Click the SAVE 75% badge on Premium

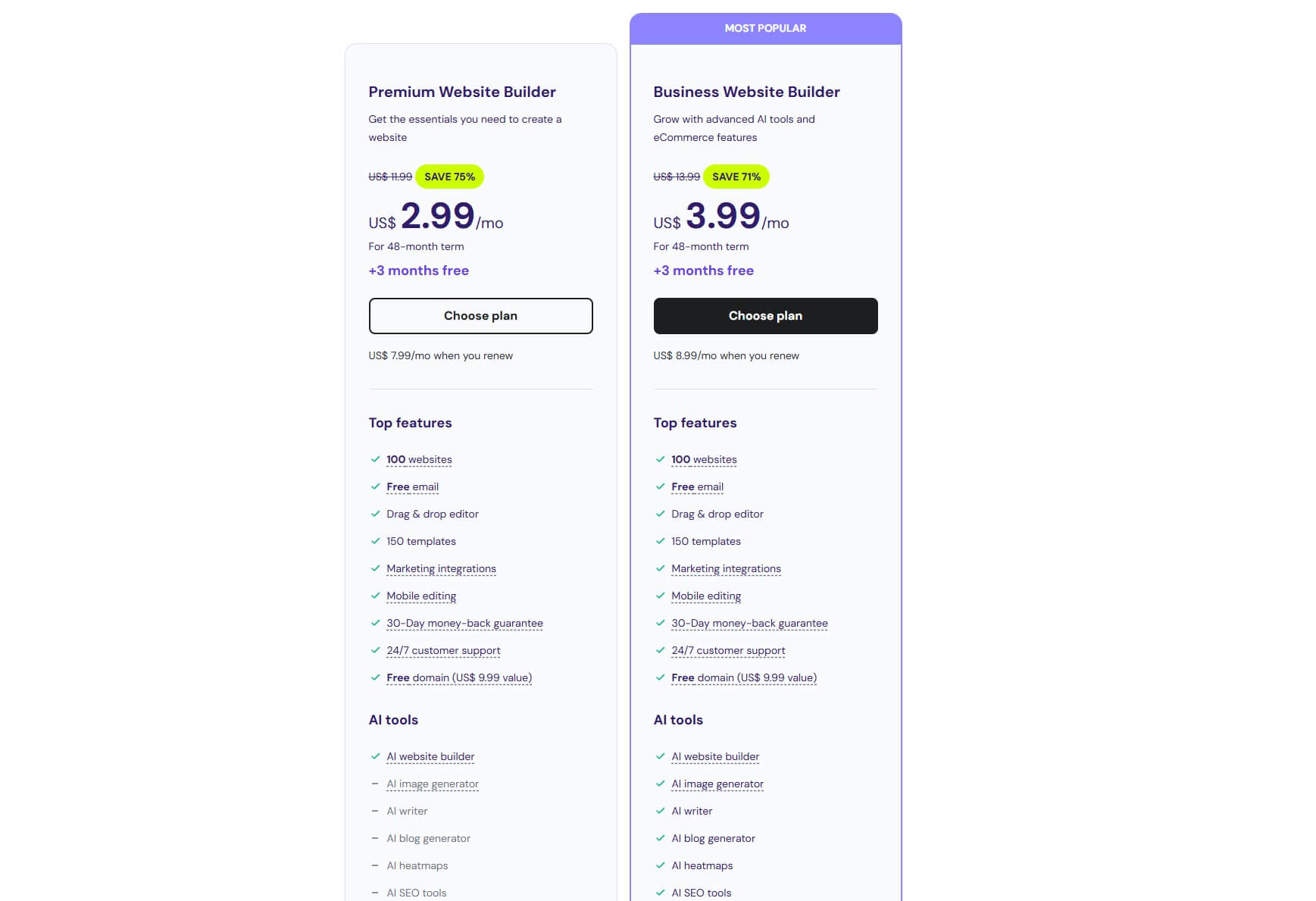pos(449,177)
